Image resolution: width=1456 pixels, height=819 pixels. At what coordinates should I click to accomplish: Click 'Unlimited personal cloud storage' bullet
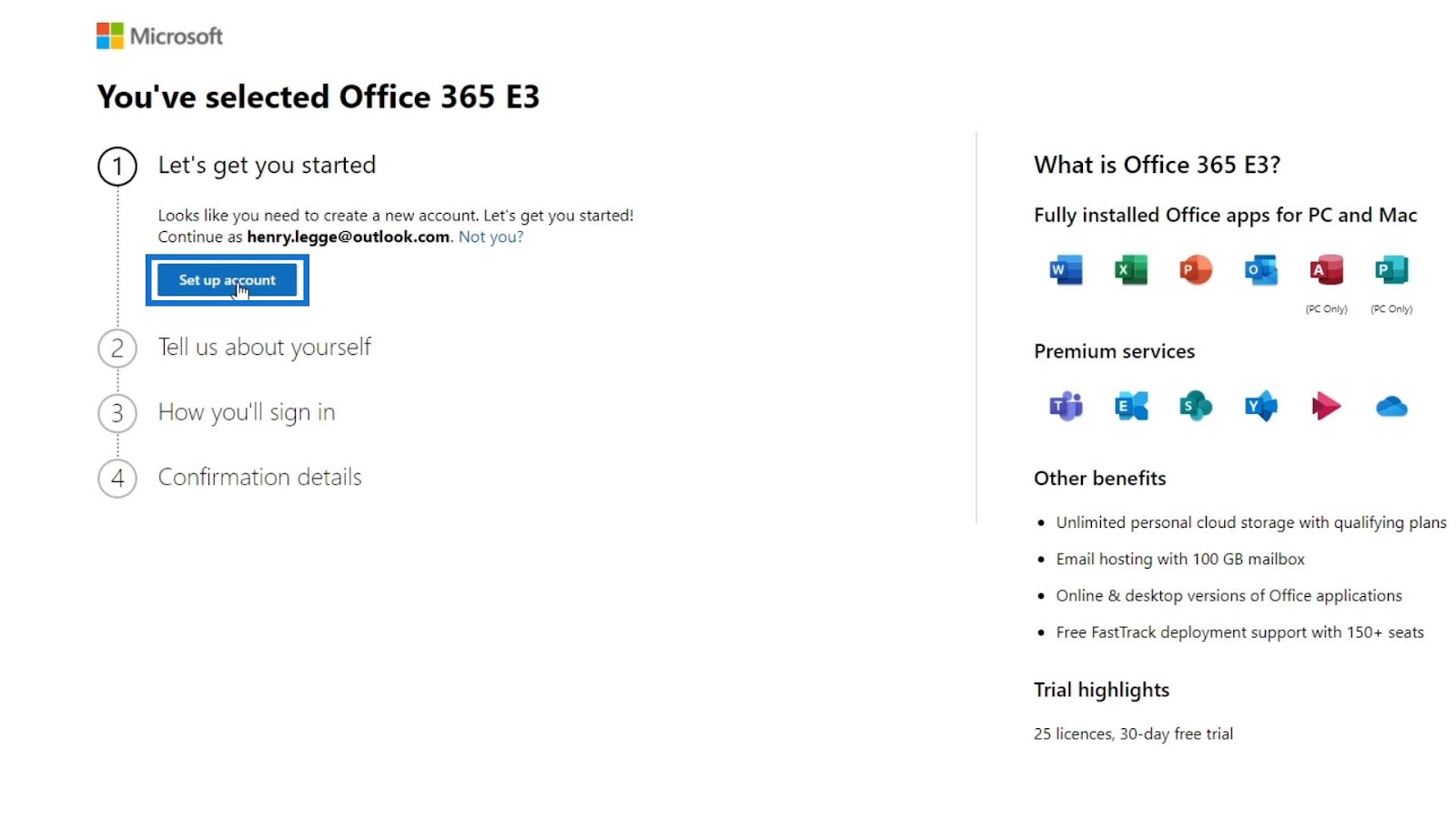point(1251,522)
